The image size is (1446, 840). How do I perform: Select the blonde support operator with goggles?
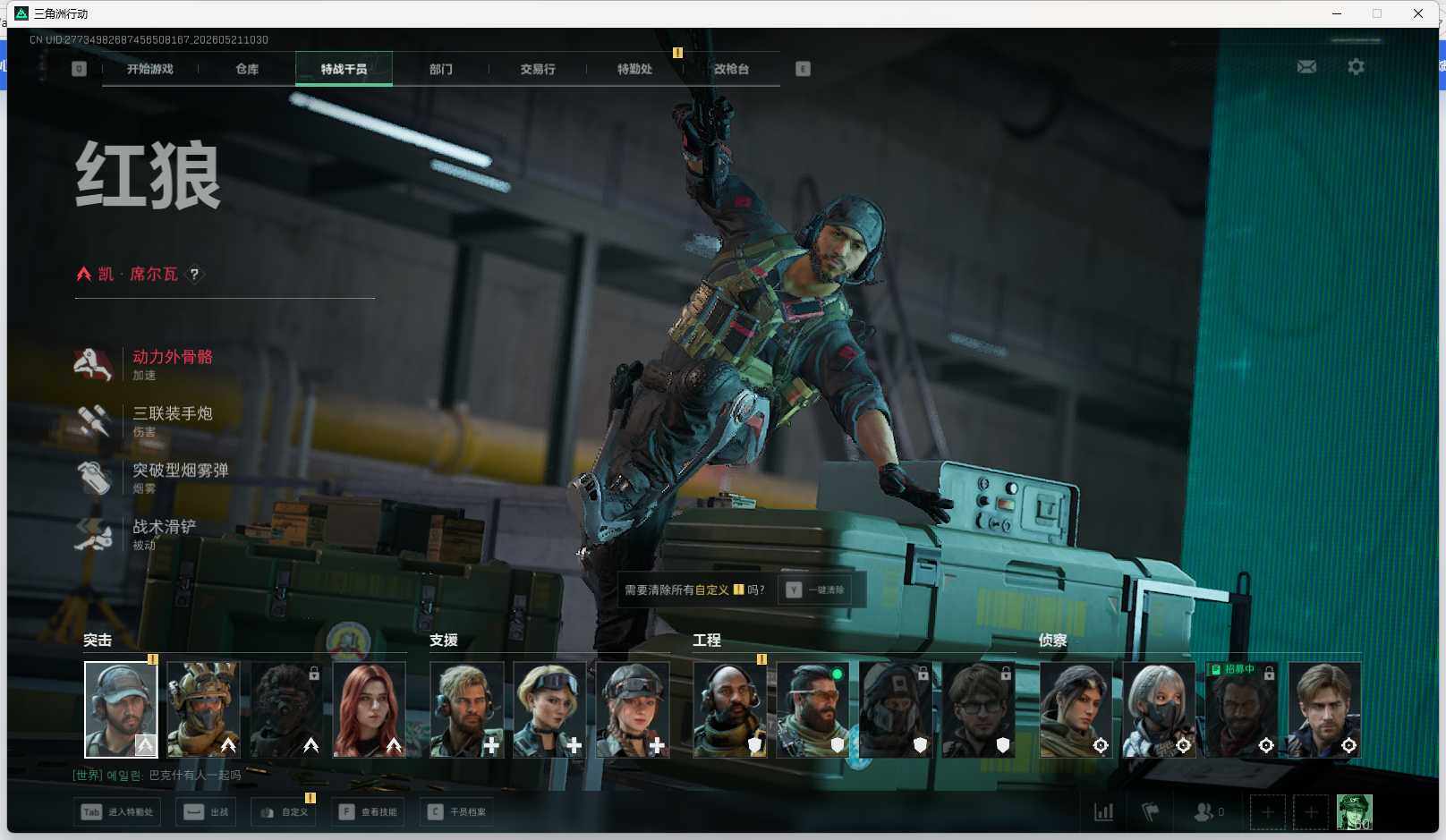tap(549, 709)
